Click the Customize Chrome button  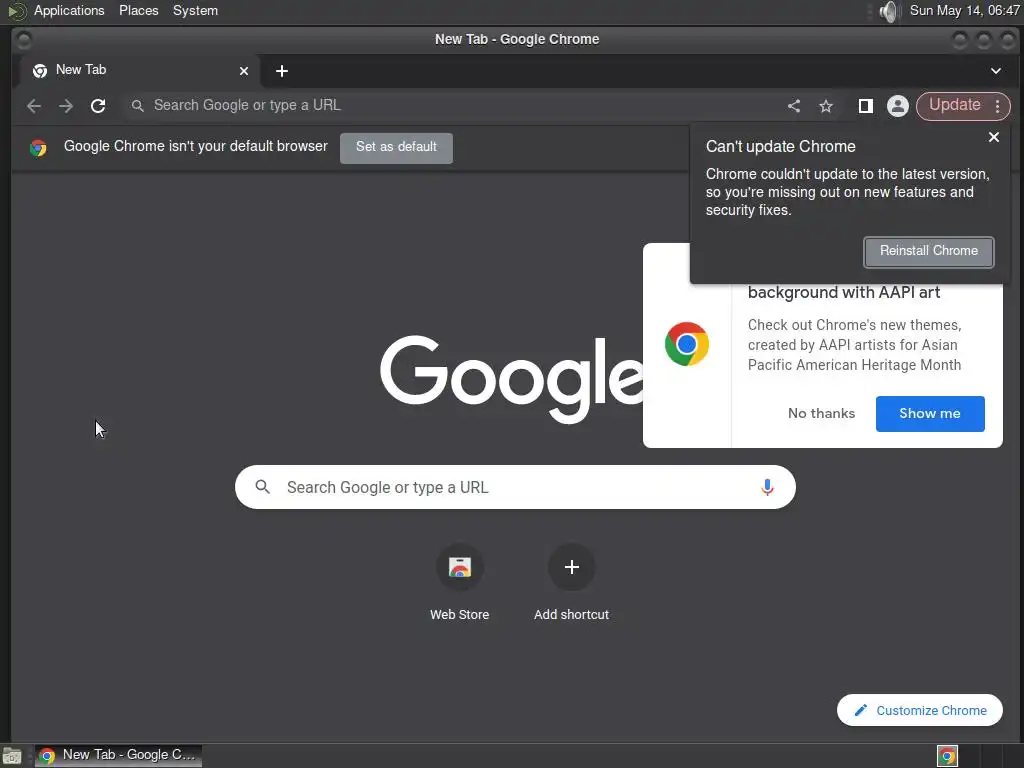click(x=920, y=710)
